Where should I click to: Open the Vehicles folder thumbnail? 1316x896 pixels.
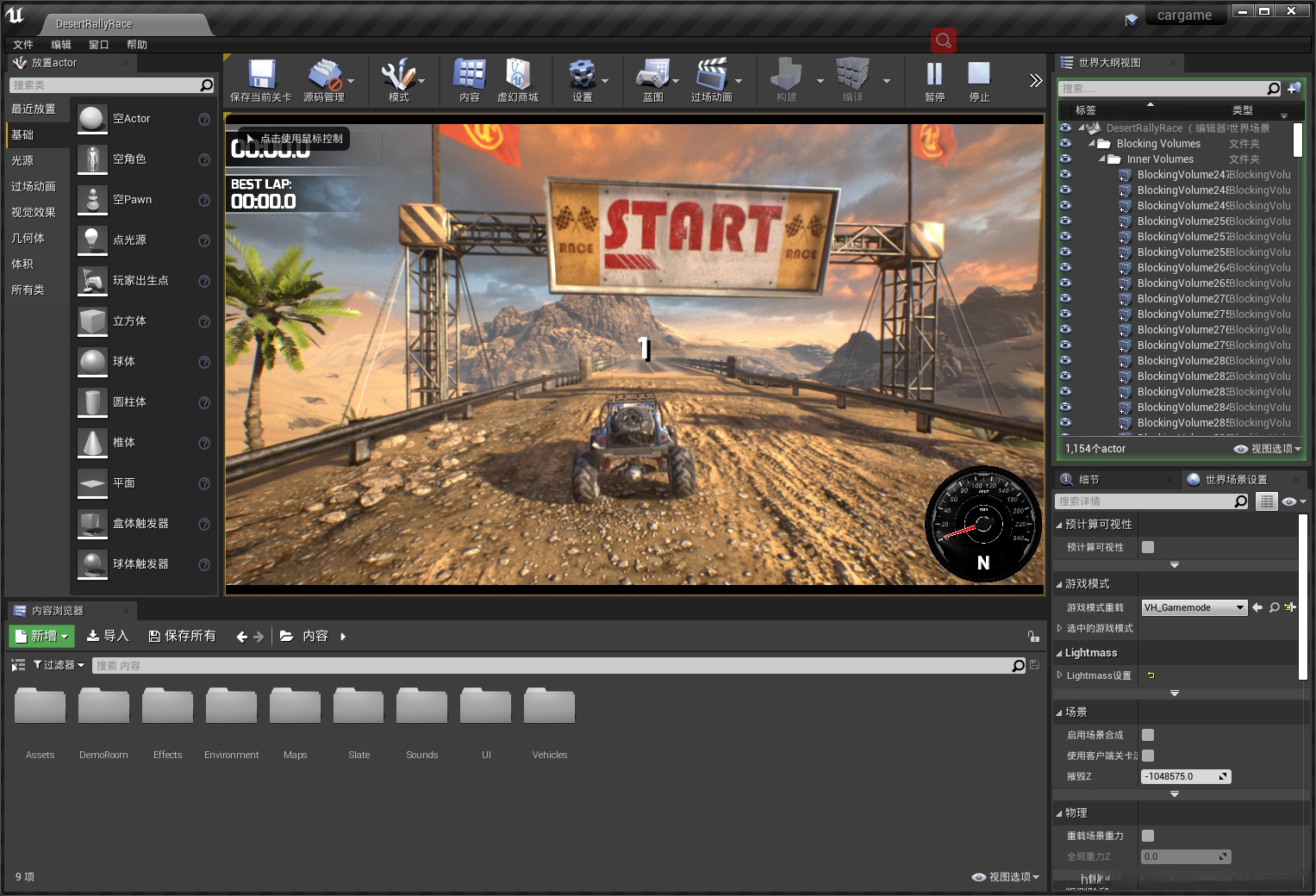point(550,708)
